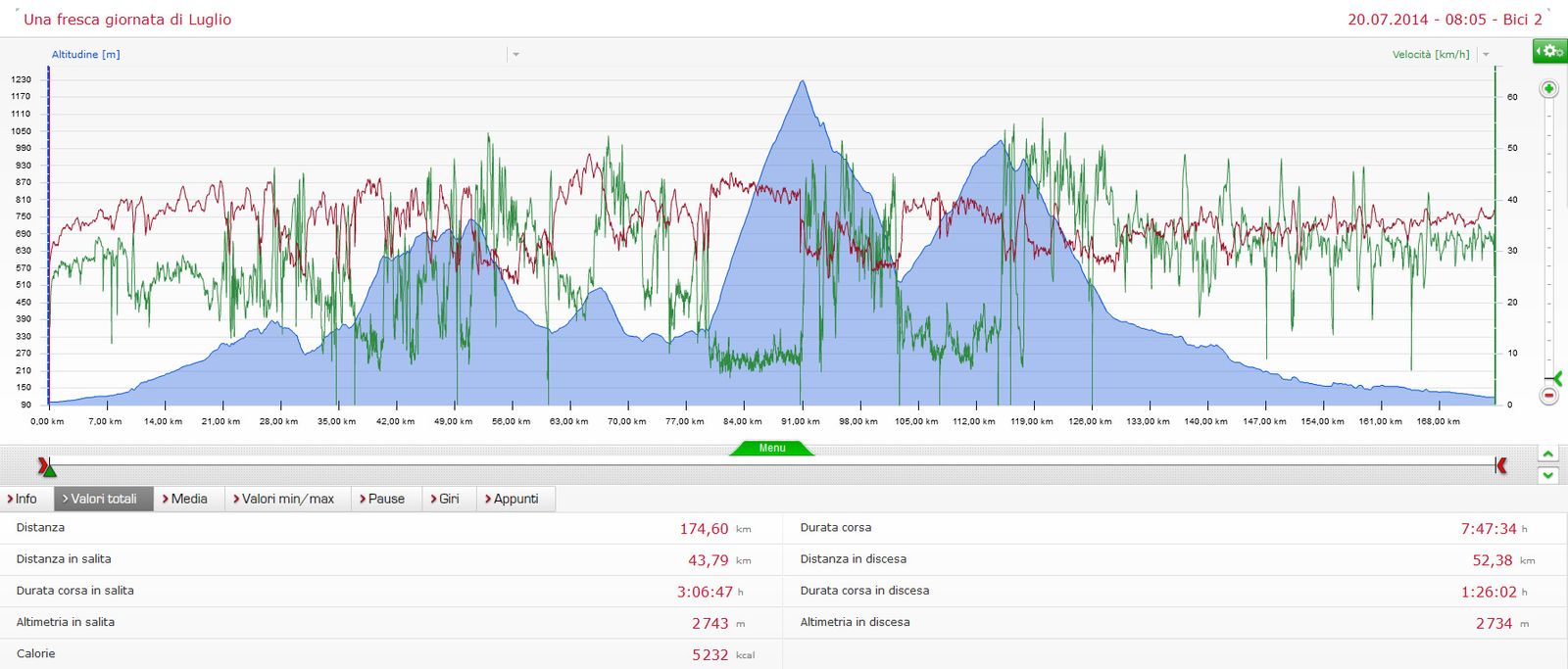Screen dimensions: 1568x669
Task: Click the green zoom level slider handle
Action: pyautogui.click(x=1553, y=378)
